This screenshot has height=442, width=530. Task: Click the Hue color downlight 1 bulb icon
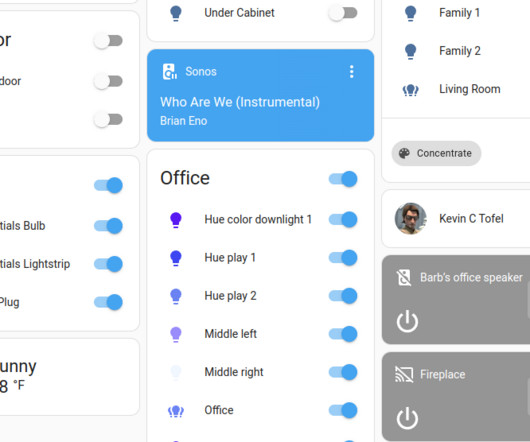pyautogui.click(x=176, y=220)
